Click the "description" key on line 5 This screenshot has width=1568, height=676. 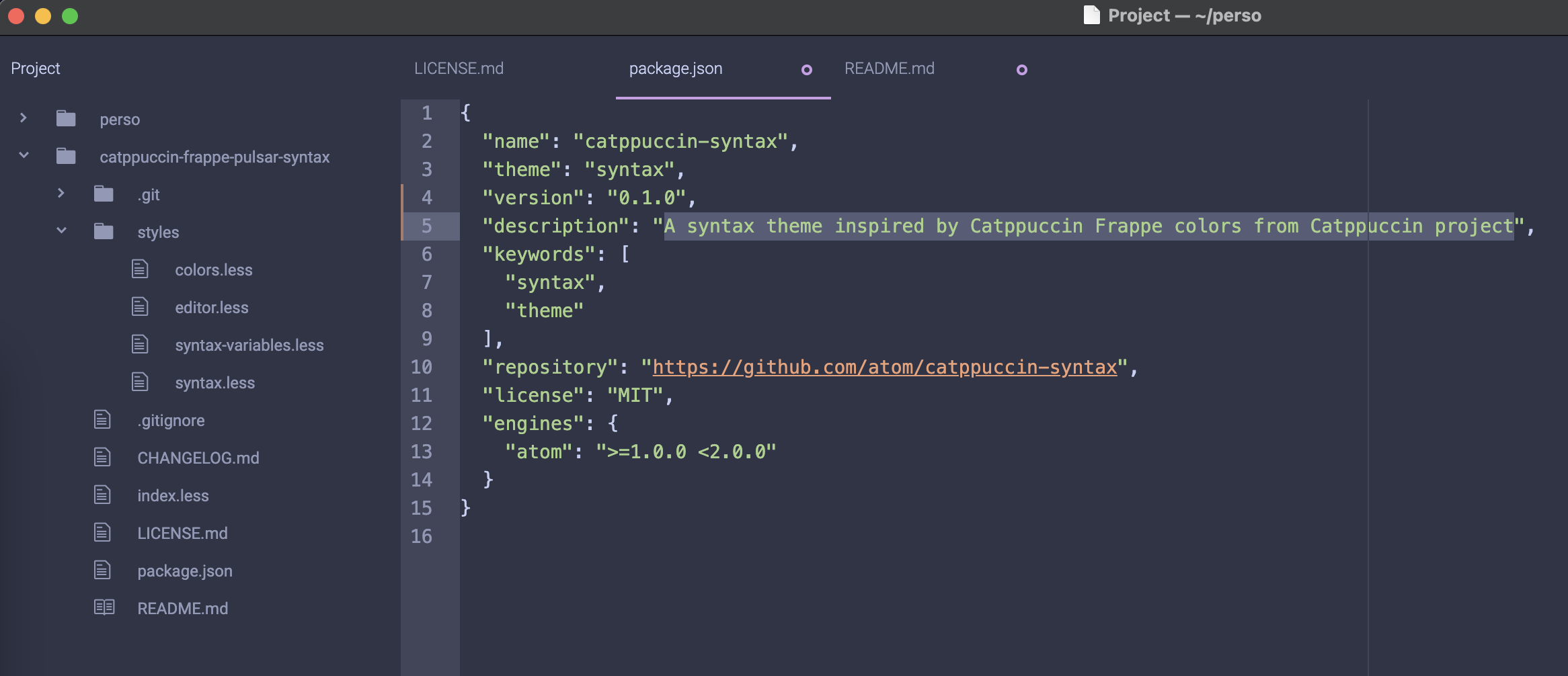tap(556, 226)
